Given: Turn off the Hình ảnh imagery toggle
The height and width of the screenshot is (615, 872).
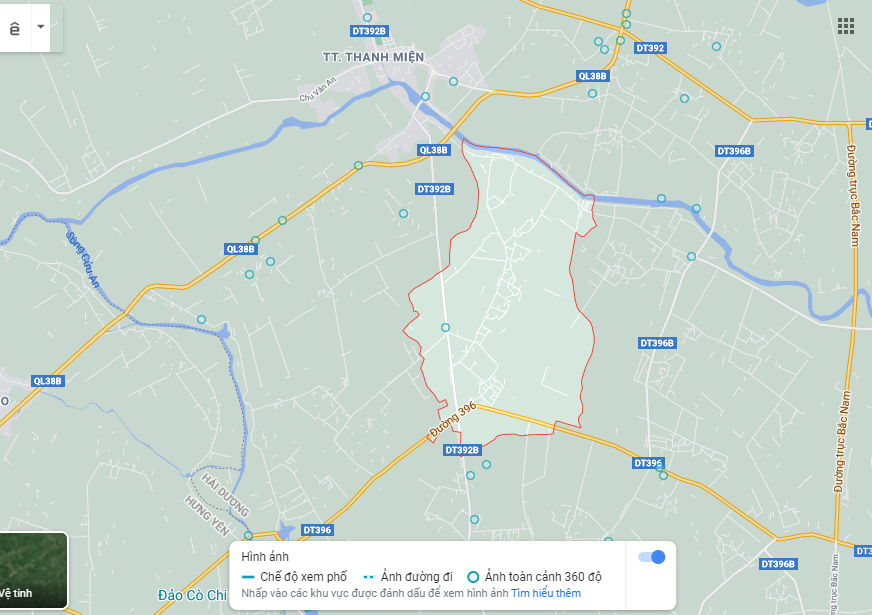Looking at the screenshot, I should click(652, 557).
